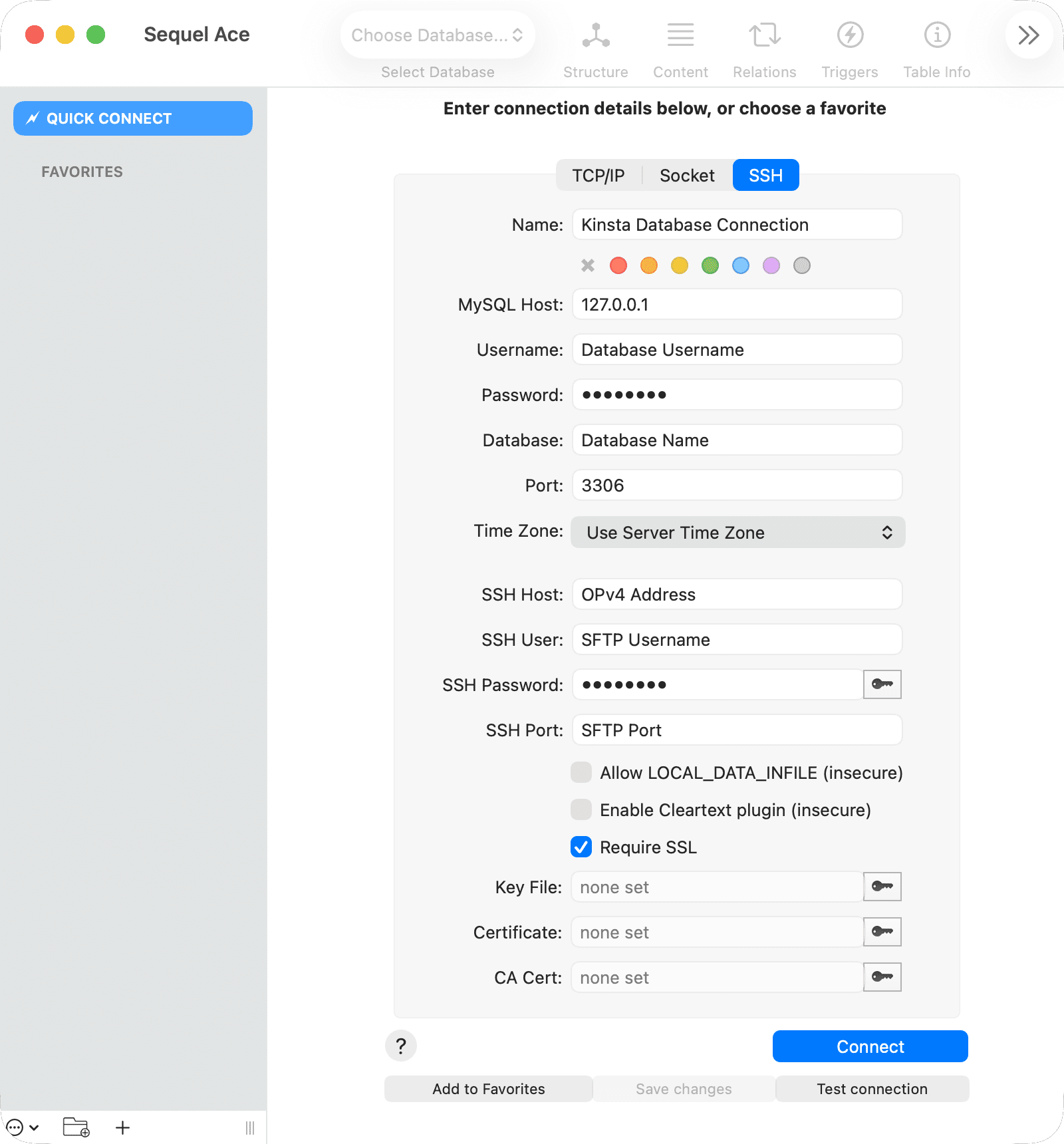Choose the red connection color
The width and height of the screenshot is (1064, 1144).
click(x=618, y=265)
